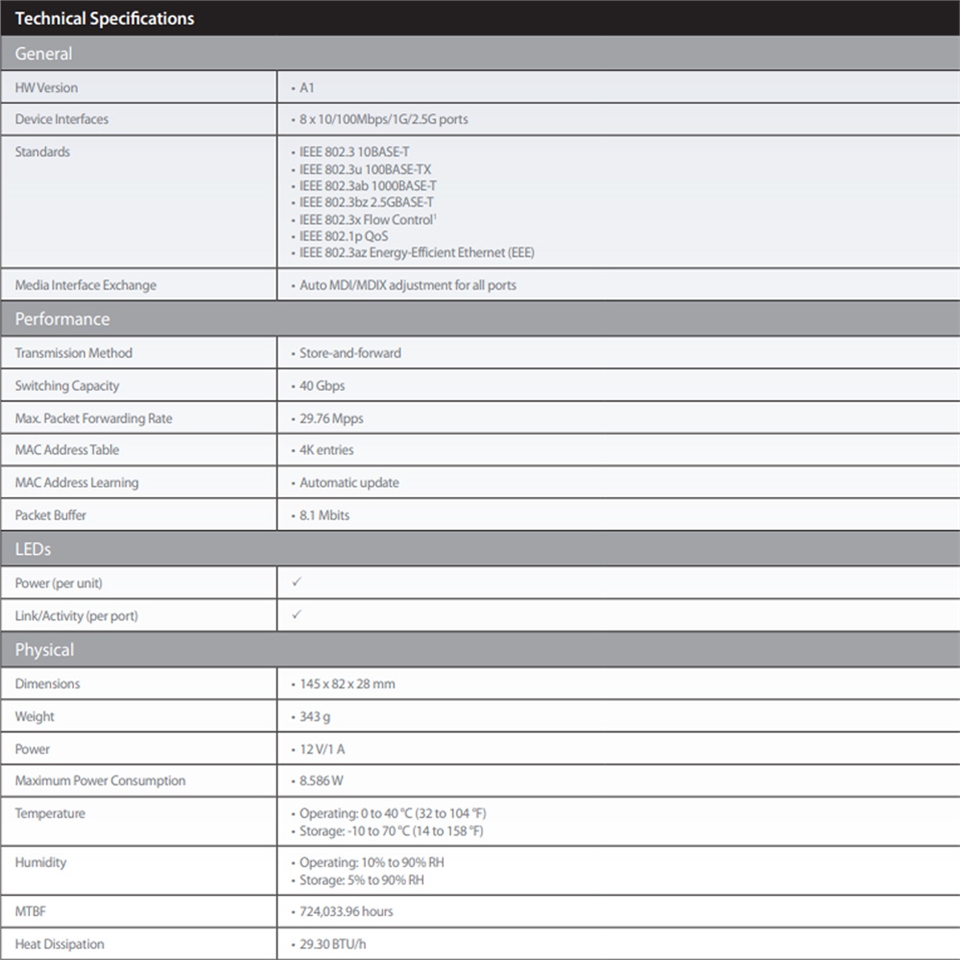Screen dimensions: 960x960
Task: Click the IEEE 802.3bz 2.5GBASE-T standard entry
Action: (x=366, y=202)
